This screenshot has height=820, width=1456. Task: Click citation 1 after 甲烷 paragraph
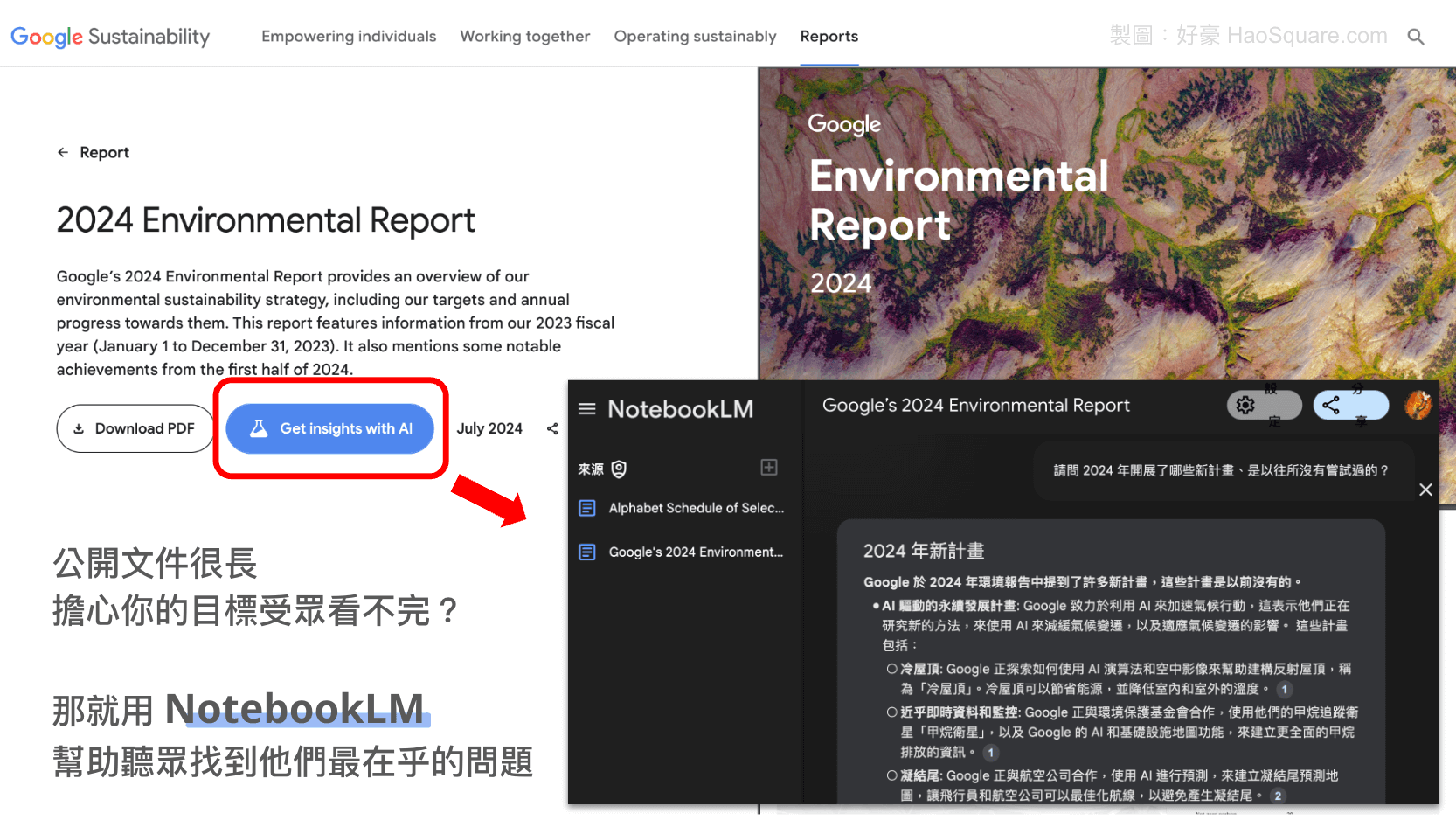click(x=991, y=753)
